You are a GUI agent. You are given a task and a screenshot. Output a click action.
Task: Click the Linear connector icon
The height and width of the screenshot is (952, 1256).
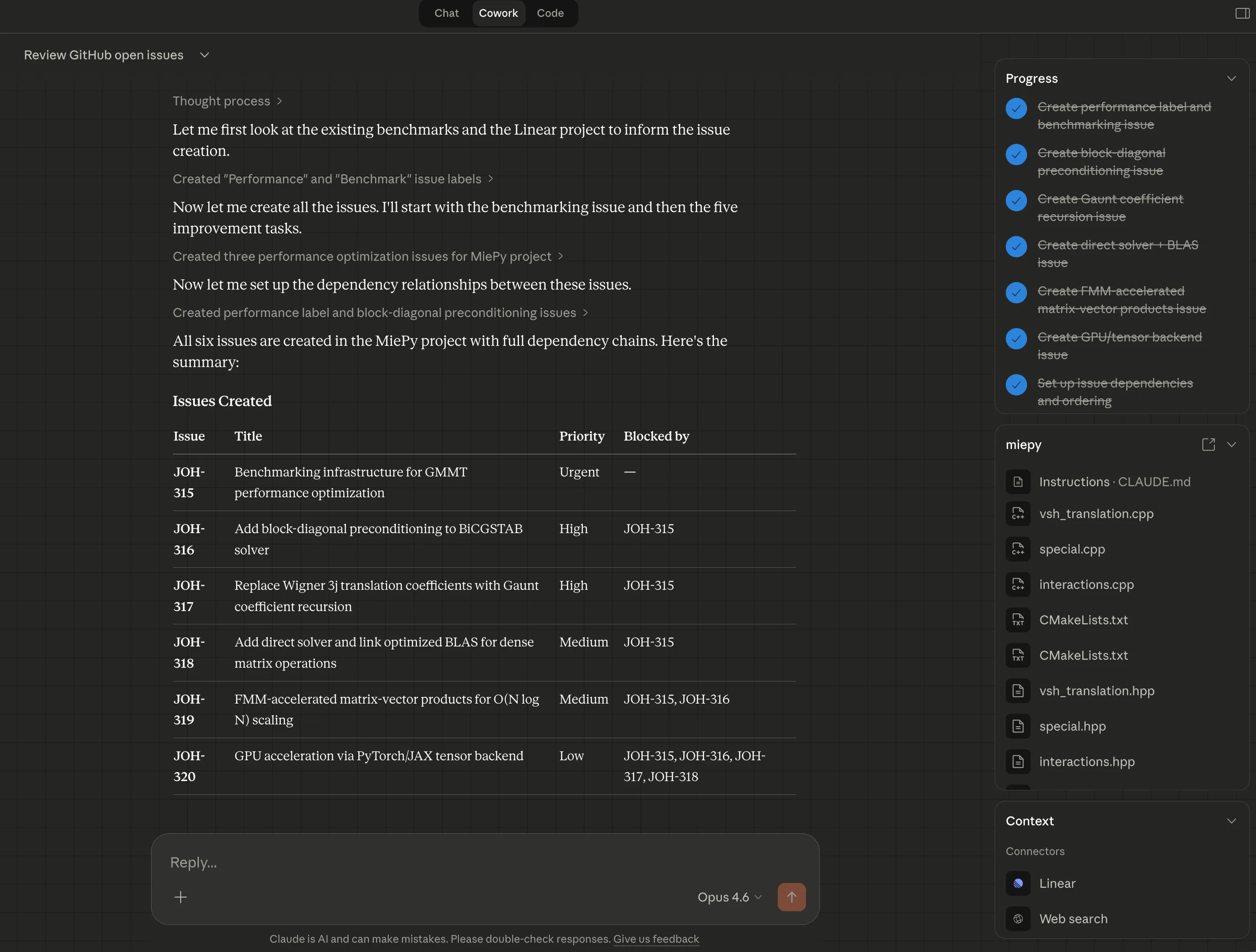1018,883
